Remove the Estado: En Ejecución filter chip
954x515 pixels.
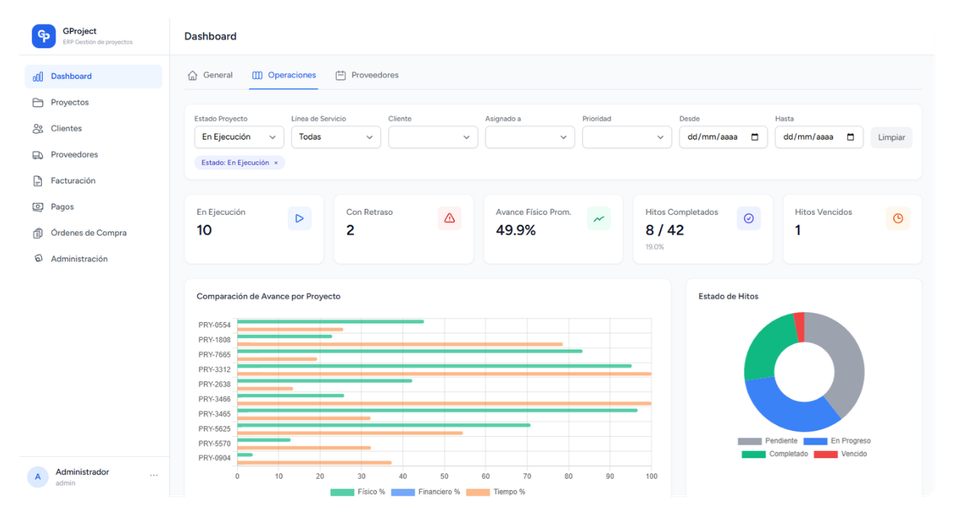[276, 162]
